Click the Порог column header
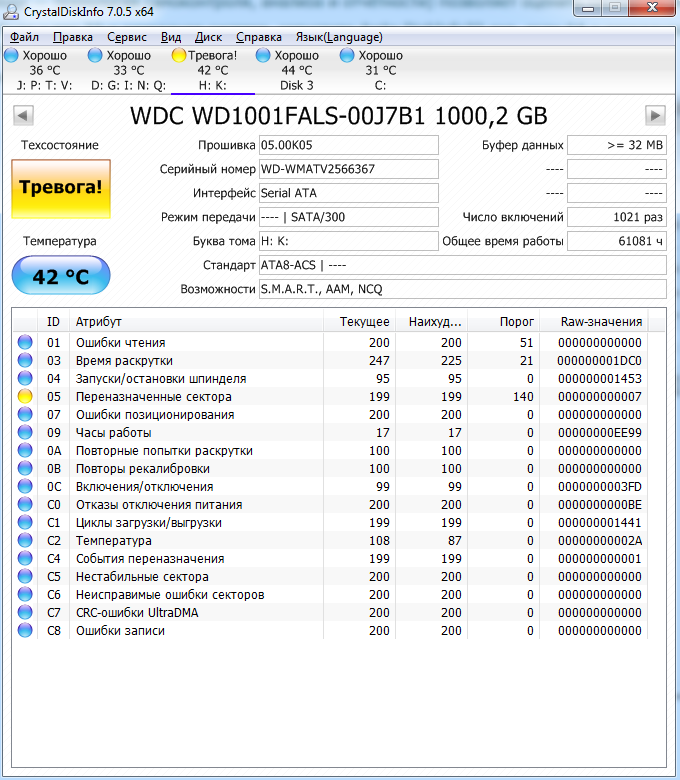Viewport: 680px width, 780px height. click(504, 322)
